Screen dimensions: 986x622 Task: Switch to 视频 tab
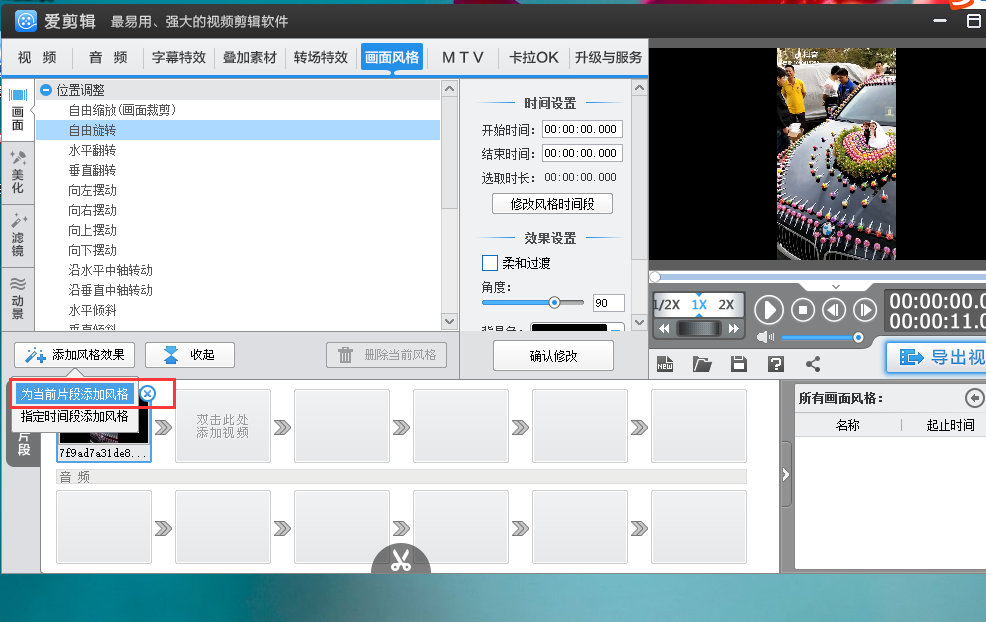pos(37,57)
